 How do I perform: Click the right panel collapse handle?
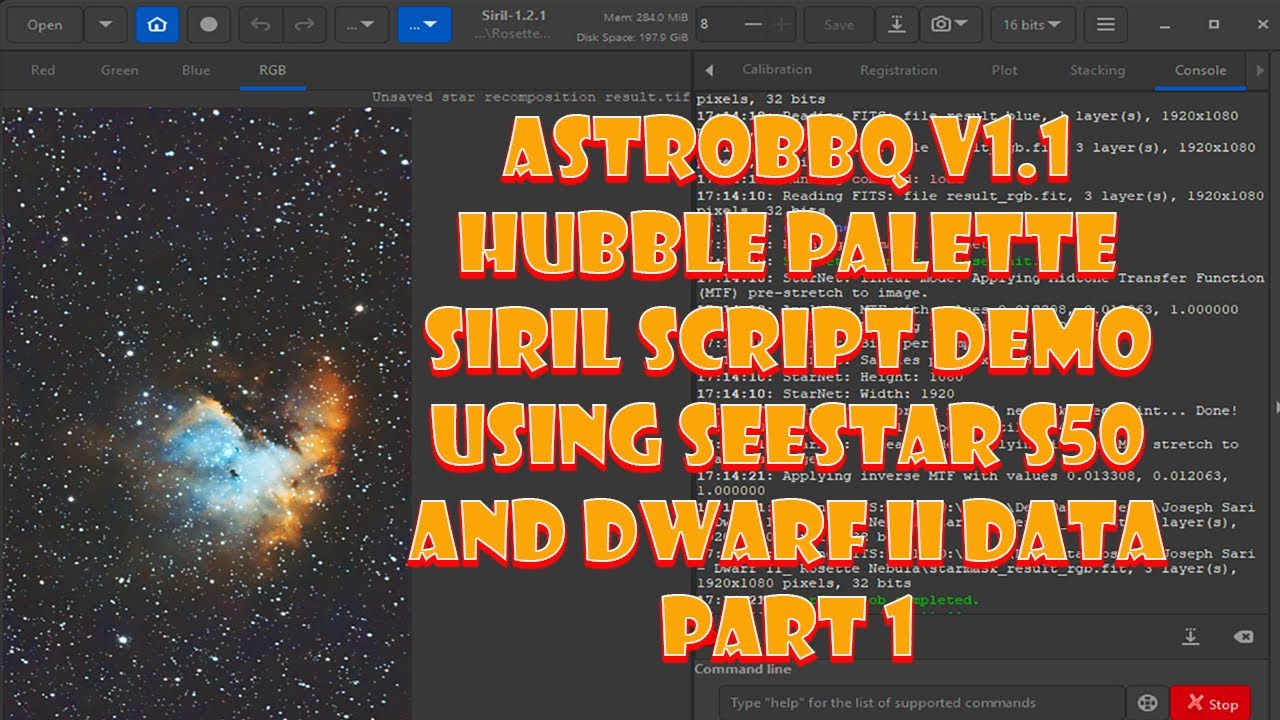pos(1276,407)
